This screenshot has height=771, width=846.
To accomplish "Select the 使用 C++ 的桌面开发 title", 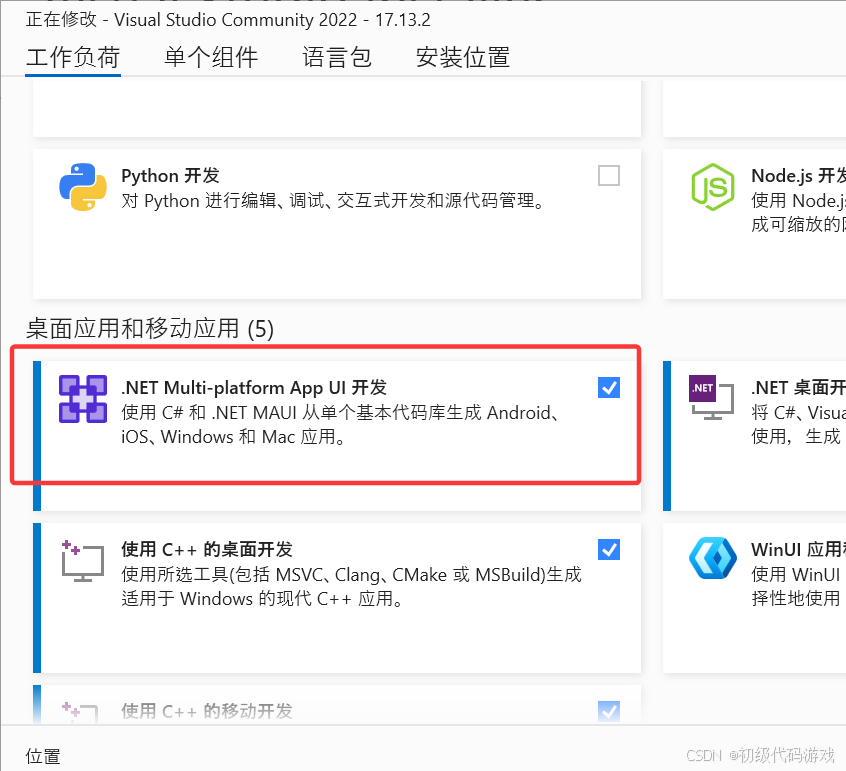I will 207,550.
